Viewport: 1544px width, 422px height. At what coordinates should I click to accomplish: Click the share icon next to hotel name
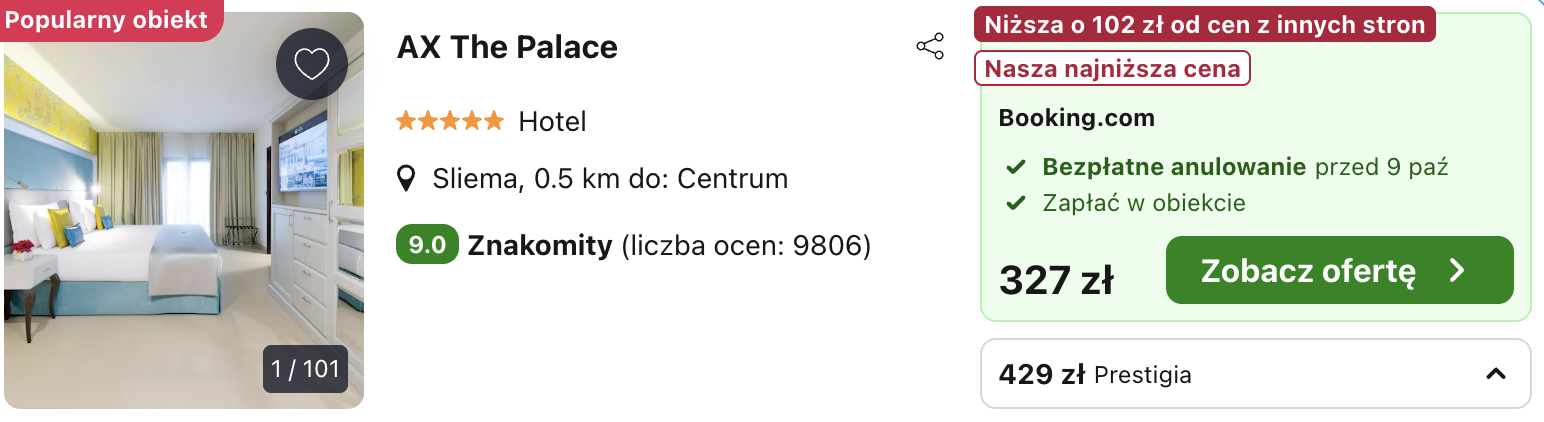[x=930, y=47]
